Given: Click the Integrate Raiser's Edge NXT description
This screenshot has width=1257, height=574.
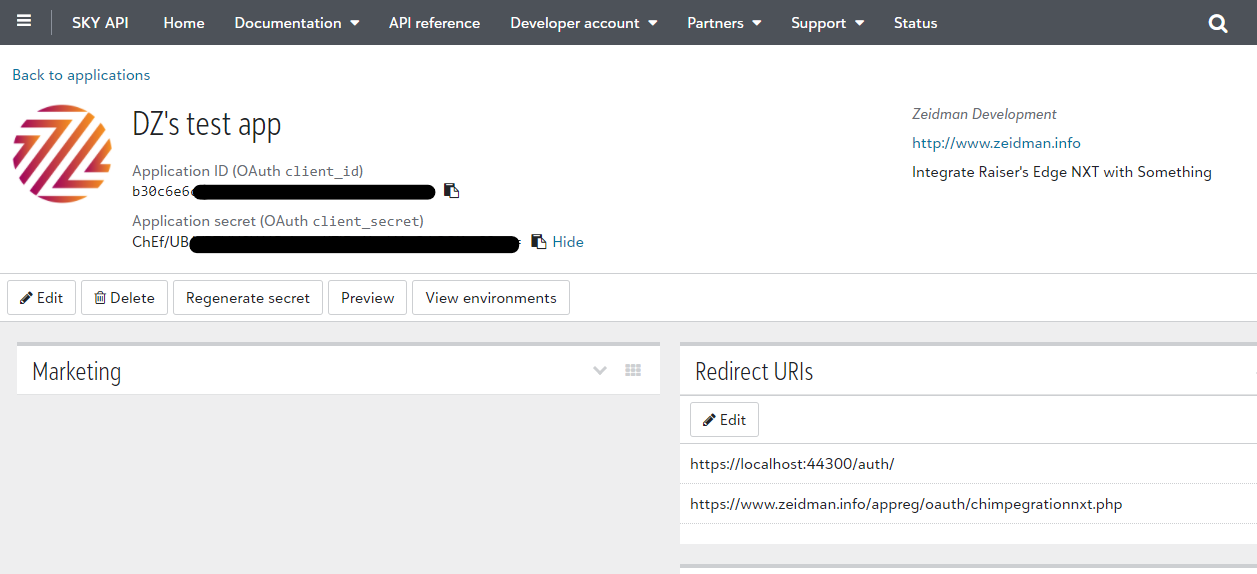Looking at the screenshot, I should (1062, 172).
